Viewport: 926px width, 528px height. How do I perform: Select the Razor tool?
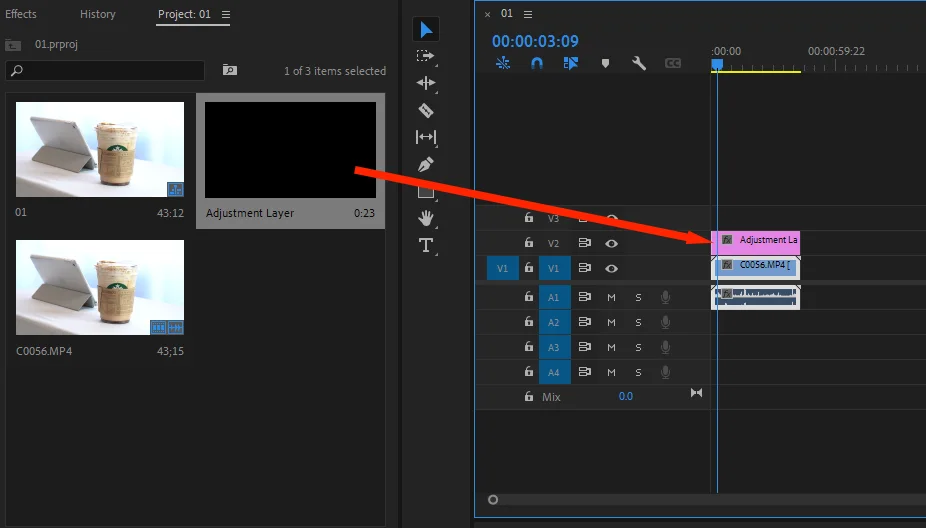click(x=426, y=110)
